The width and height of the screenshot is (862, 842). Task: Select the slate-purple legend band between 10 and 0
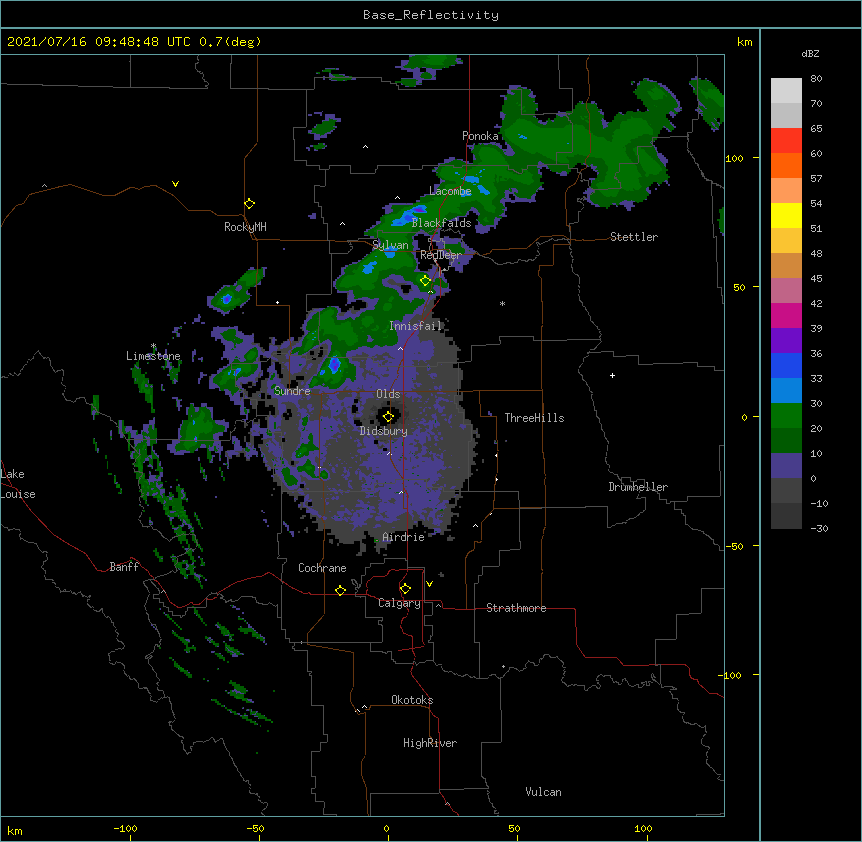[x=786, y=466]
